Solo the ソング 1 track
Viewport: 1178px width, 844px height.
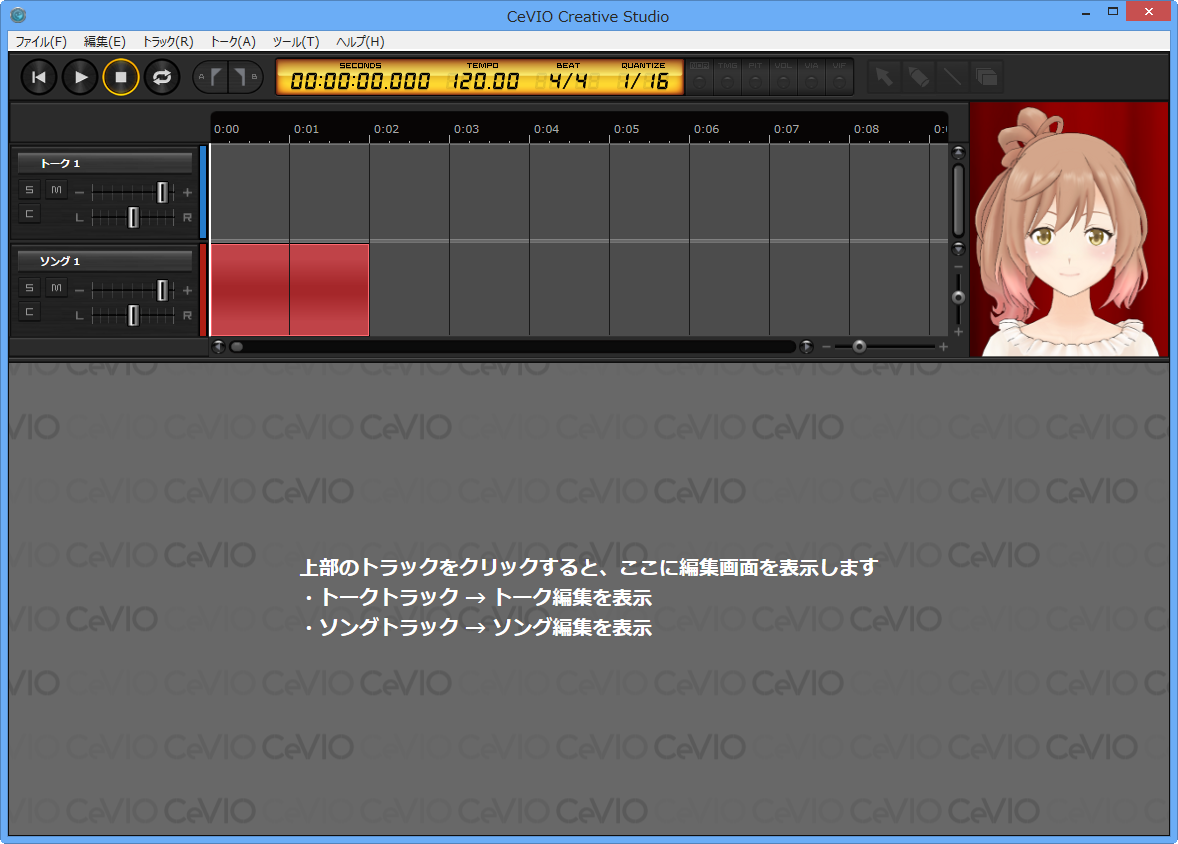(29, 288)
